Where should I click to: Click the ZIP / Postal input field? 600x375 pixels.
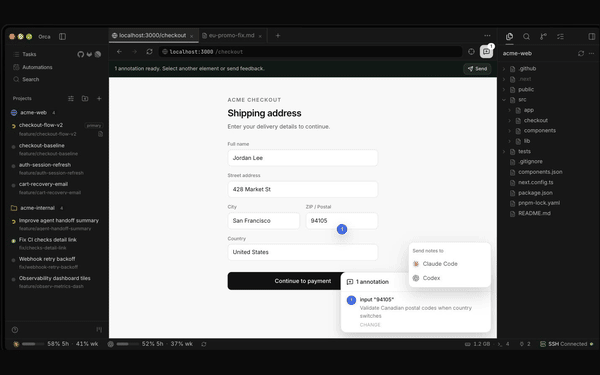tap(342, 221)
